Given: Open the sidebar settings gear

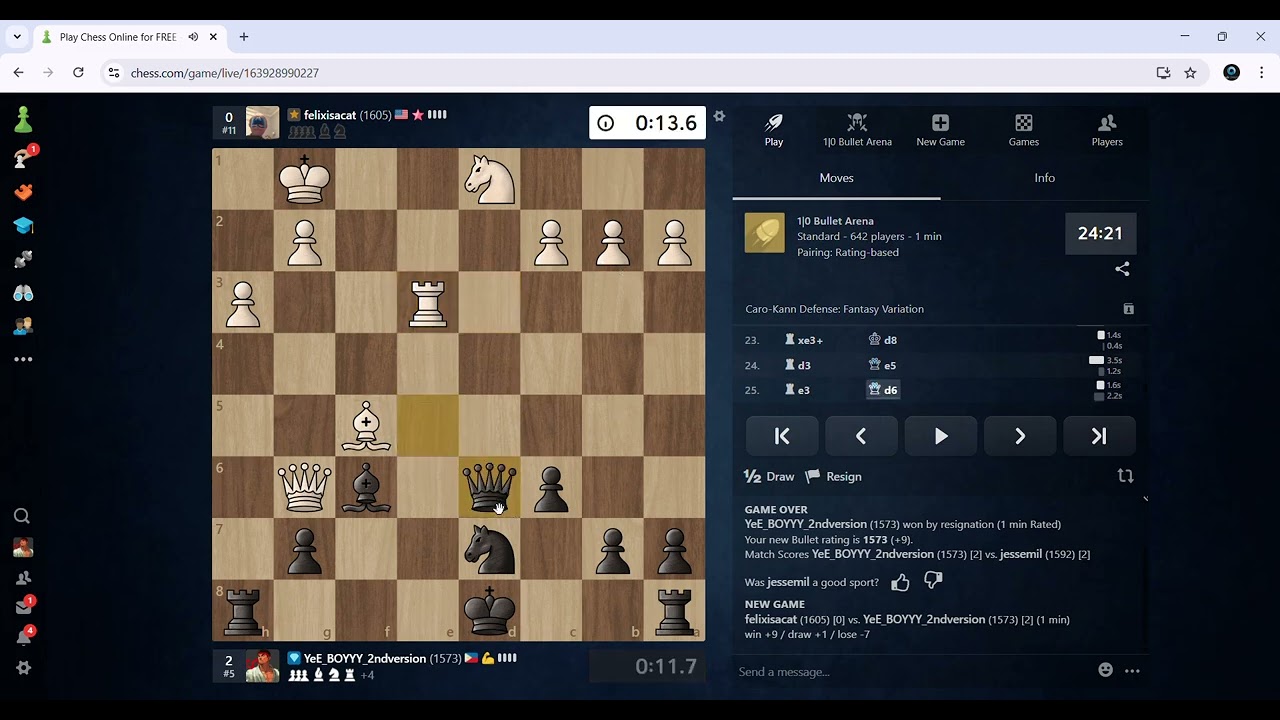Looking at the screenshot, I should (23, 668).
